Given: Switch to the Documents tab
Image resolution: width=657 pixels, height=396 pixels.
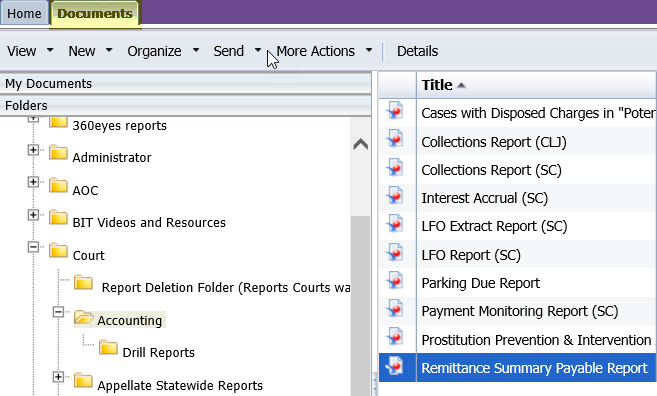Looking at the screenshot, I should 95,13.
